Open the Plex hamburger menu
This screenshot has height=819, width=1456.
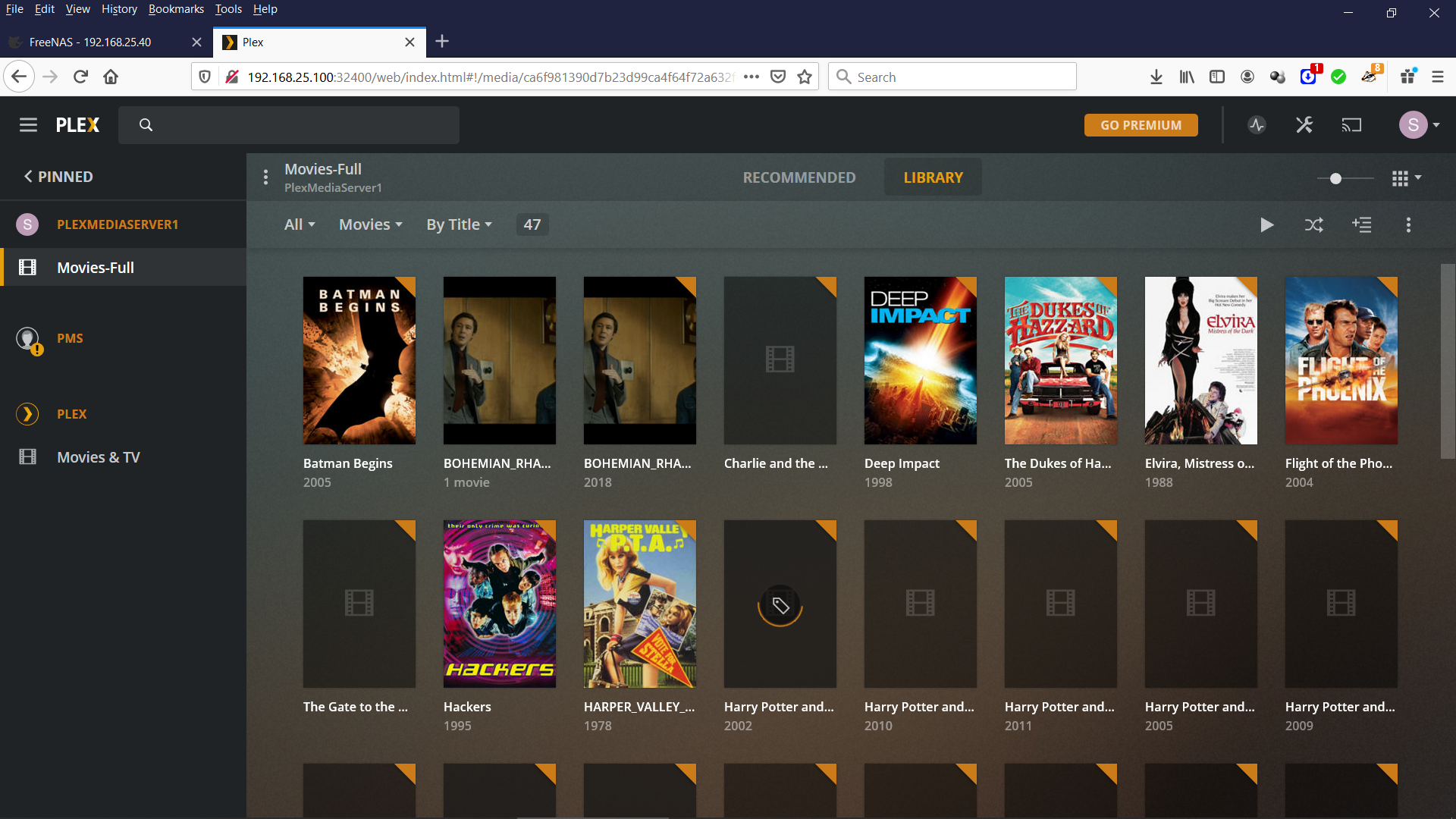coord(28,125)
